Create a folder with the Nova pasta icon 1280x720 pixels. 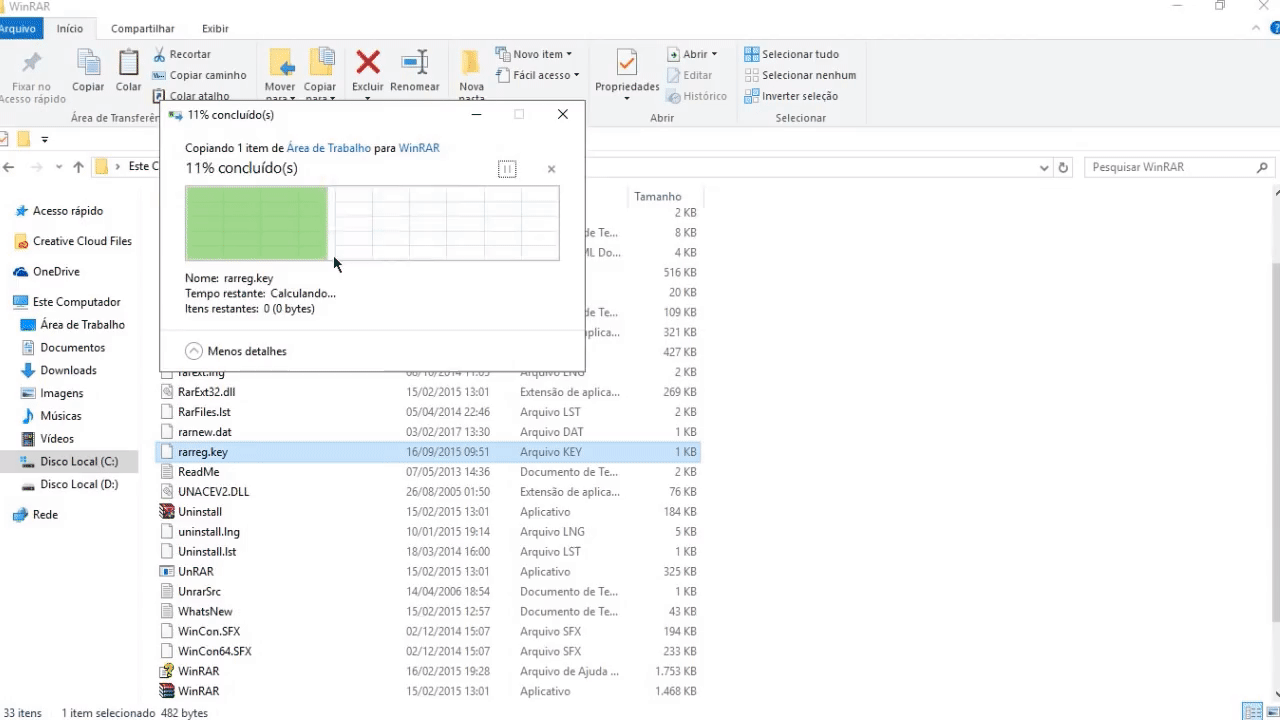coord(471,64)
